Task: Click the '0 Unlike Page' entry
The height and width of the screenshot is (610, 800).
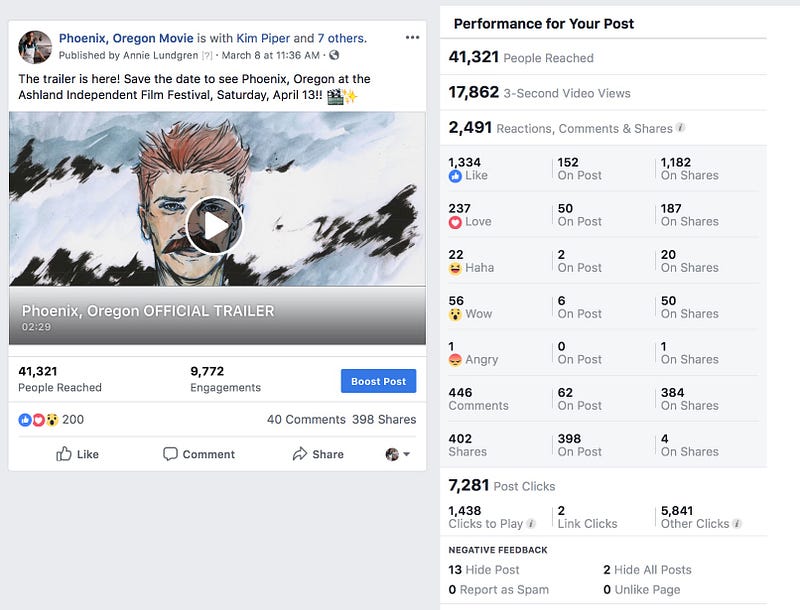Action: point(641,590)
